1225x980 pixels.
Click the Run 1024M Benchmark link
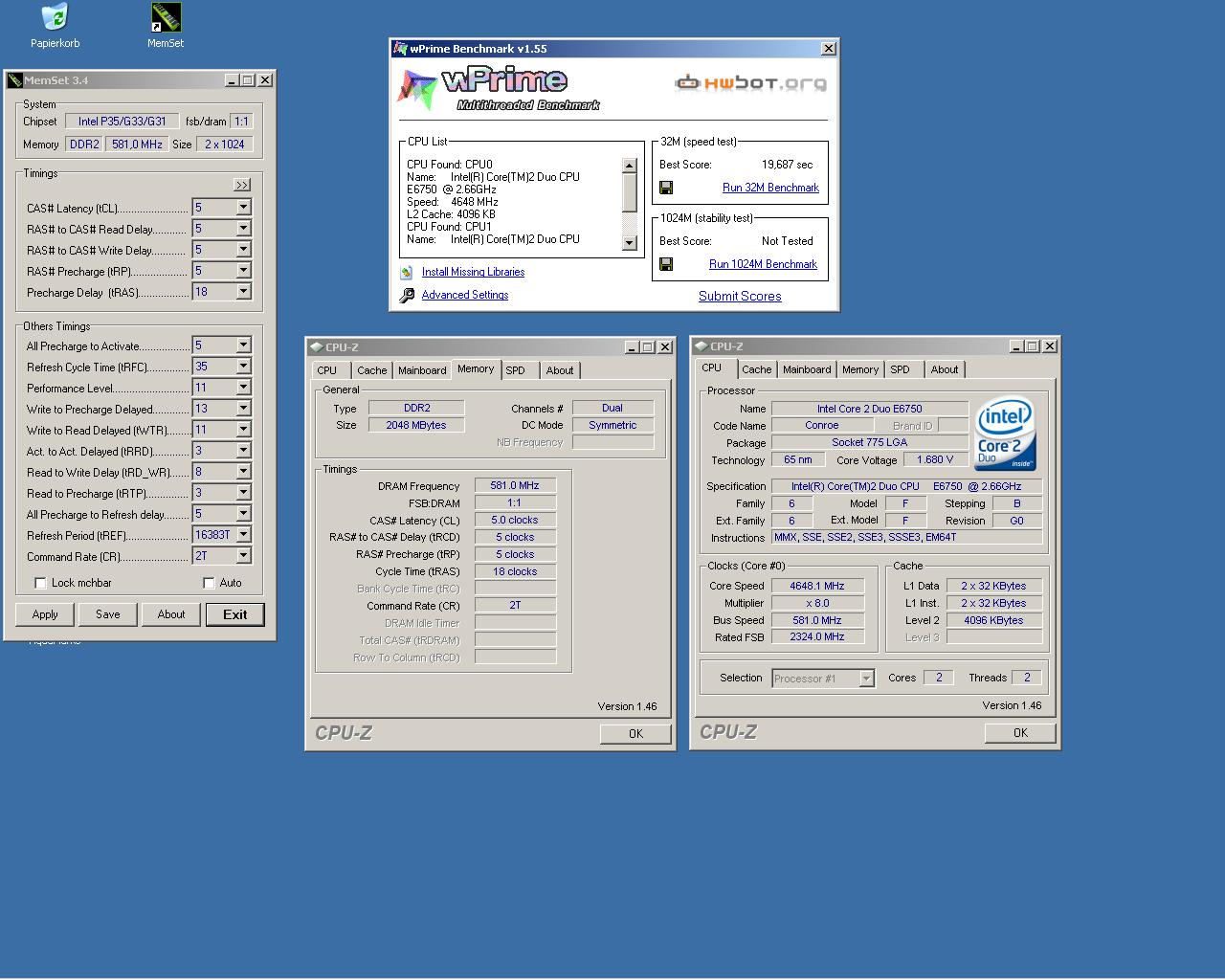[x=763, y=264]
